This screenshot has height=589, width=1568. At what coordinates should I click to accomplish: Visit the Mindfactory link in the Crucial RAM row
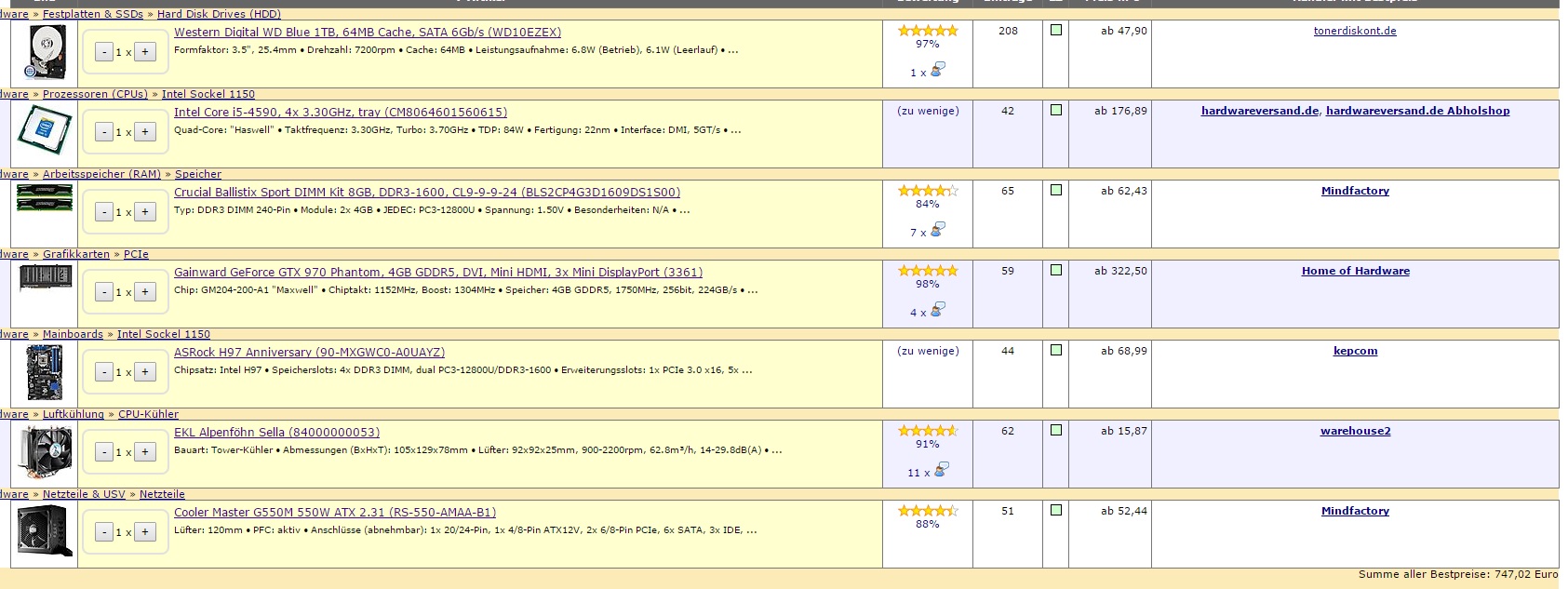tap(1355, 191)
